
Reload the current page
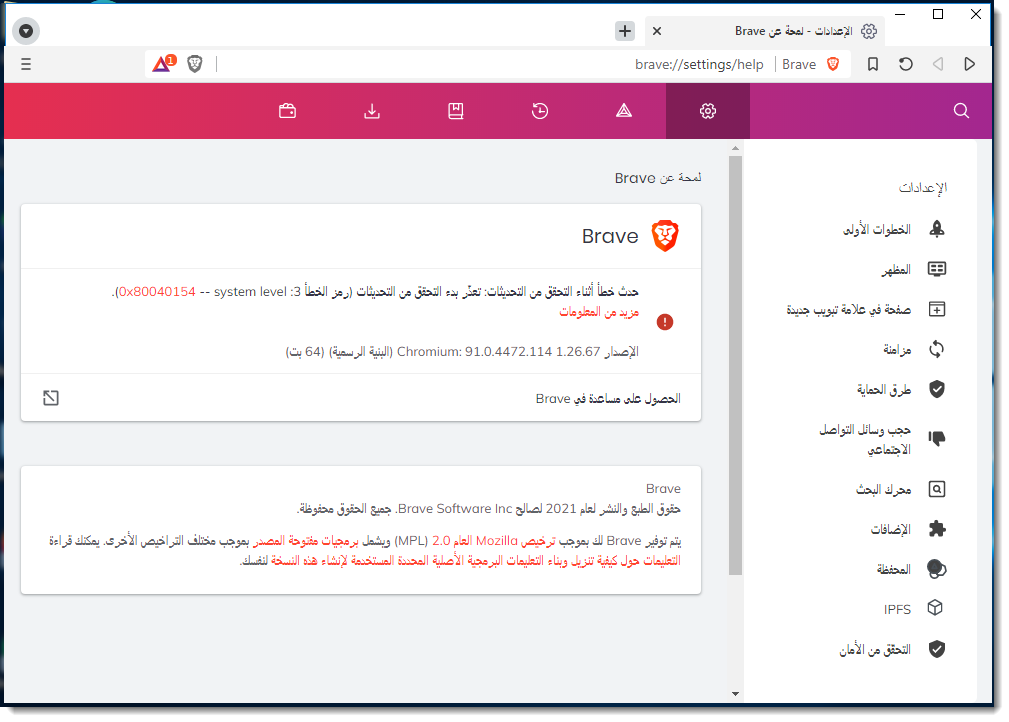pos(905,64)
